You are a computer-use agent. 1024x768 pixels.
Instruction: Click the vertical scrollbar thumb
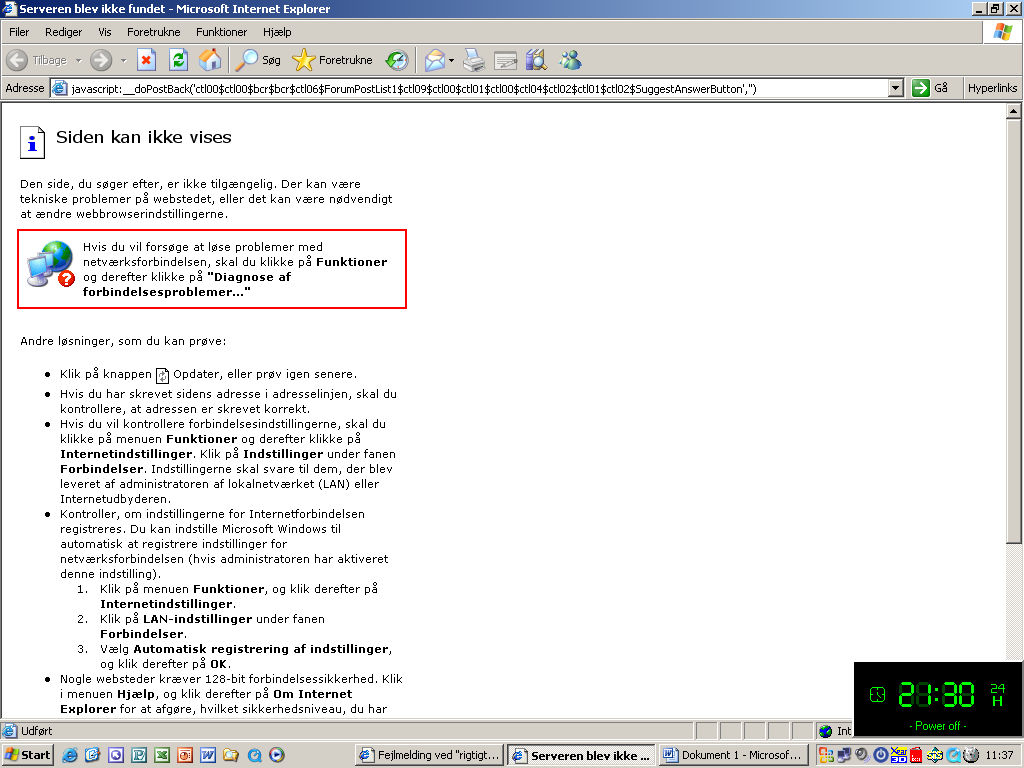tap(1014, 331)
